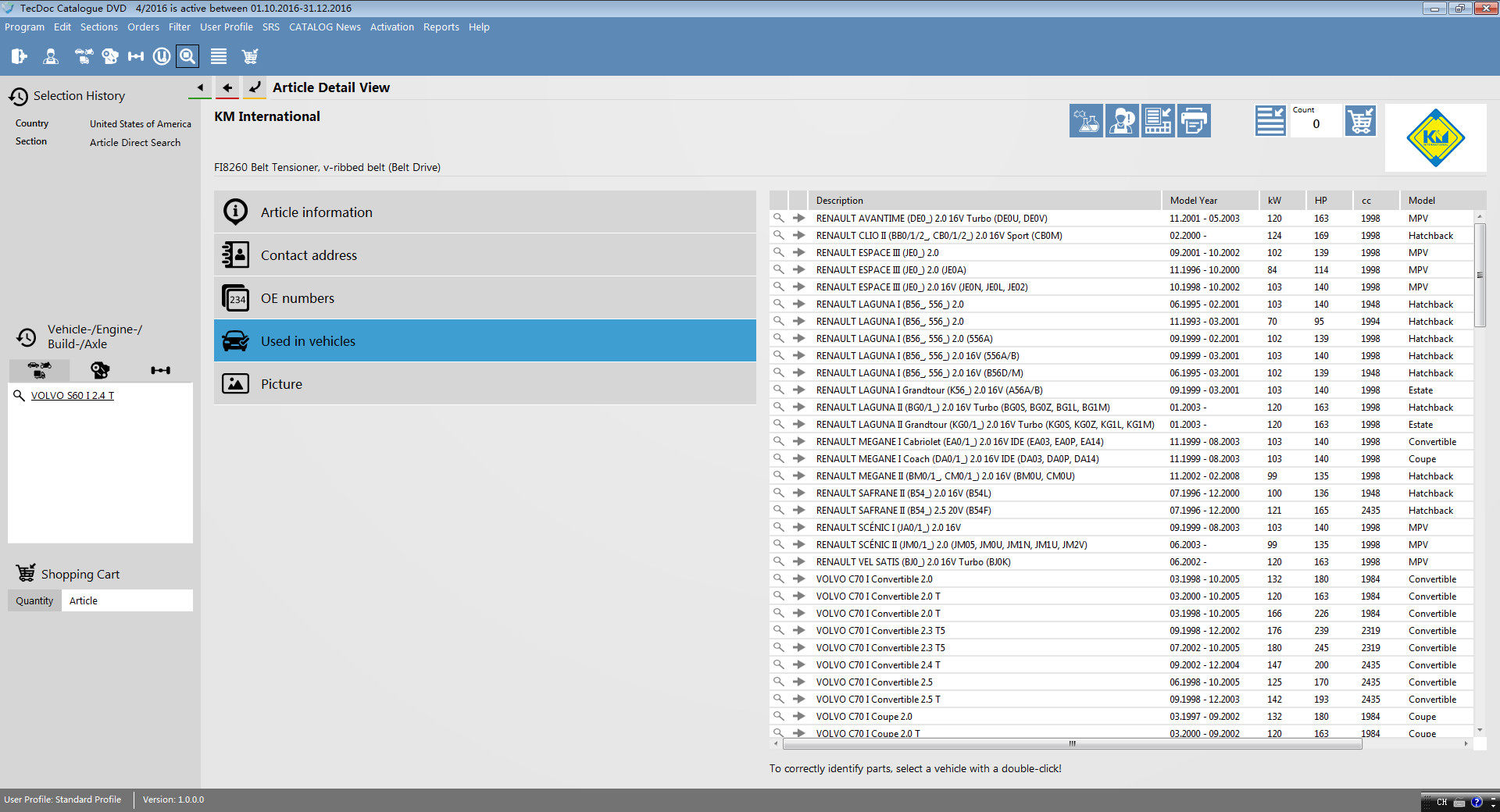Screen dimensions: 1500x812
Task: Click arrow icon for RENAULT CLIO II row
Action: point(798,235)
